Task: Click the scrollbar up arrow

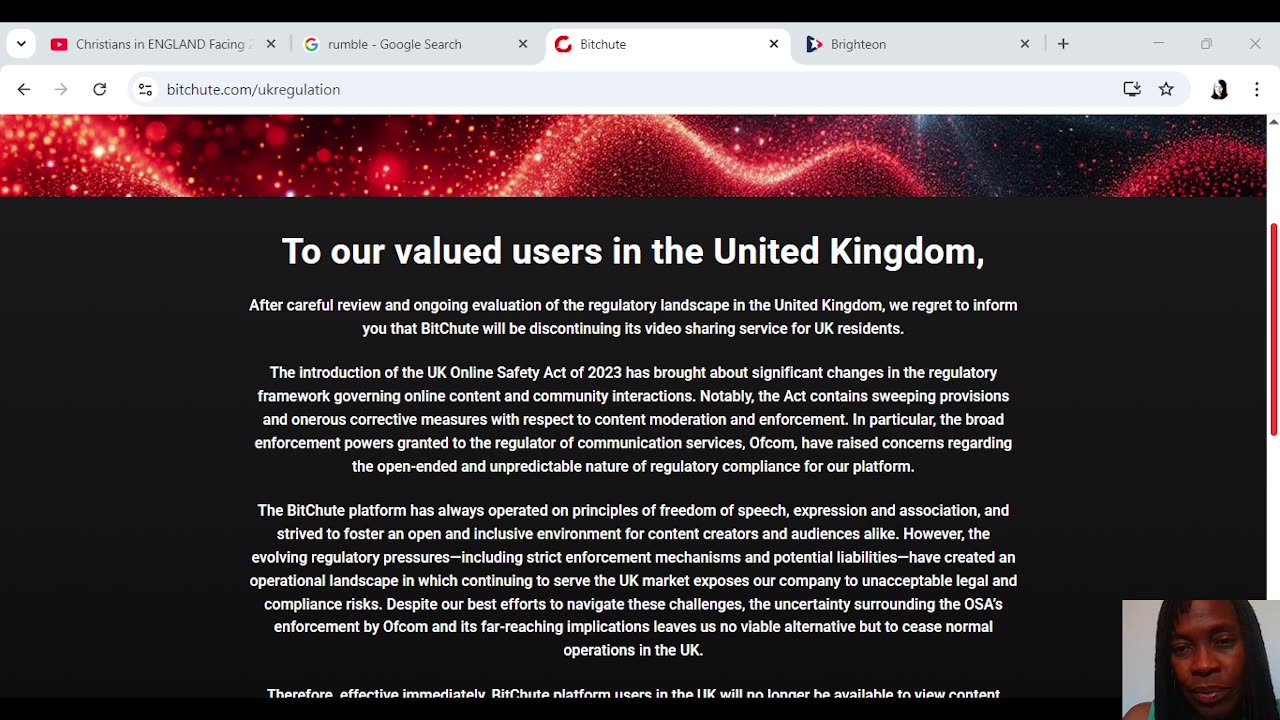Action: point(1273,121)
